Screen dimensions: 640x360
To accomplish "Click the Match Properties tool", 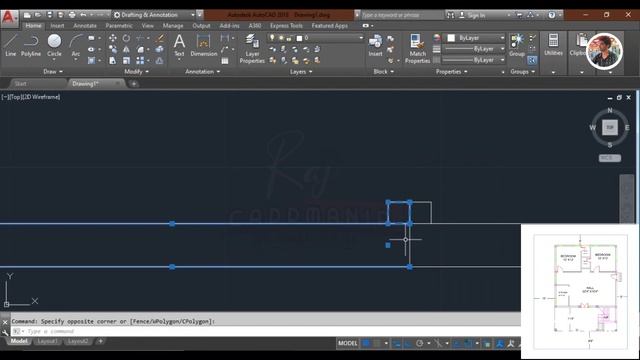I will tap(417, 49).
